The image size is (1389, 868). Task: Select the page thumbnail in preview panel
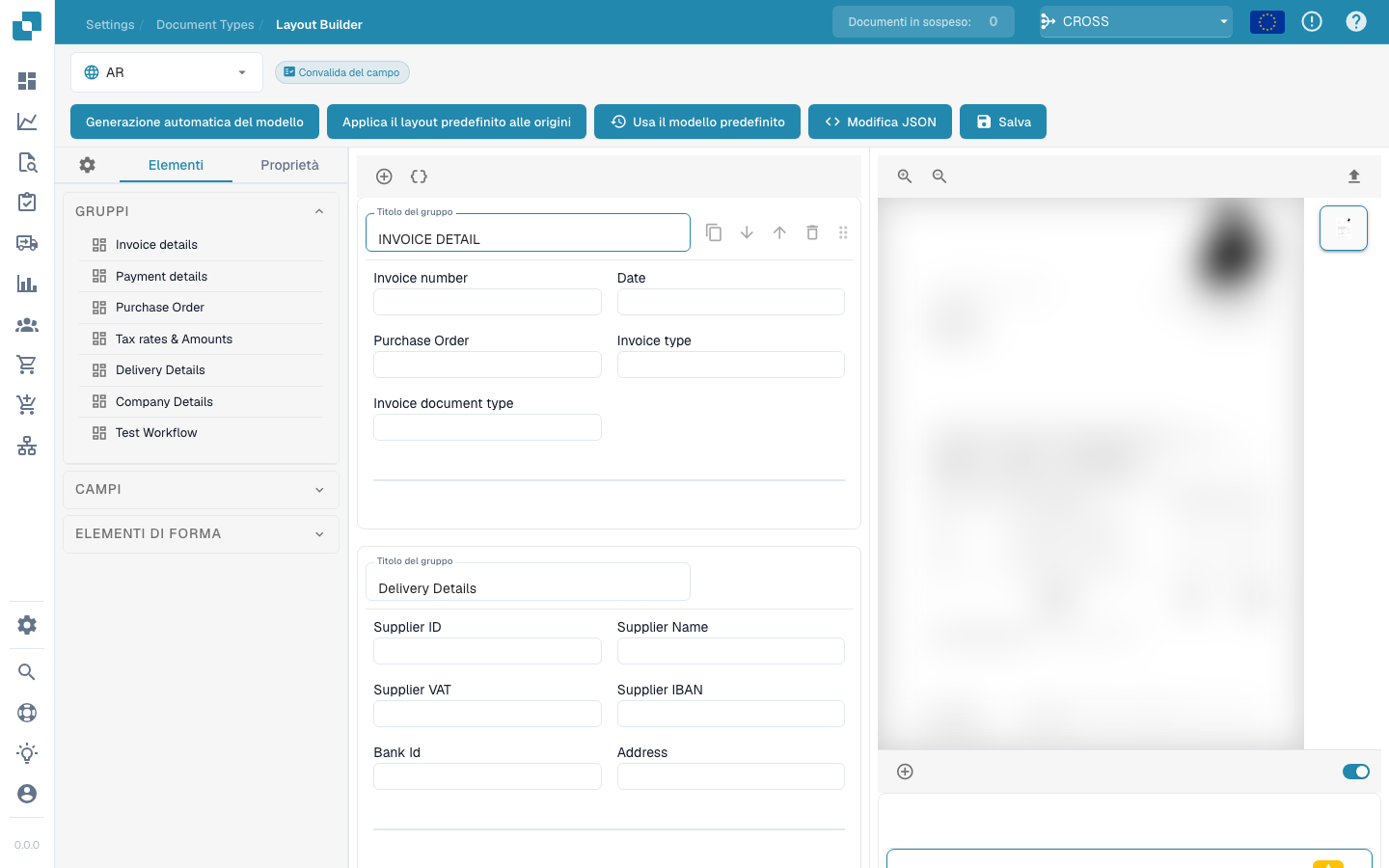coord(1344,229)
